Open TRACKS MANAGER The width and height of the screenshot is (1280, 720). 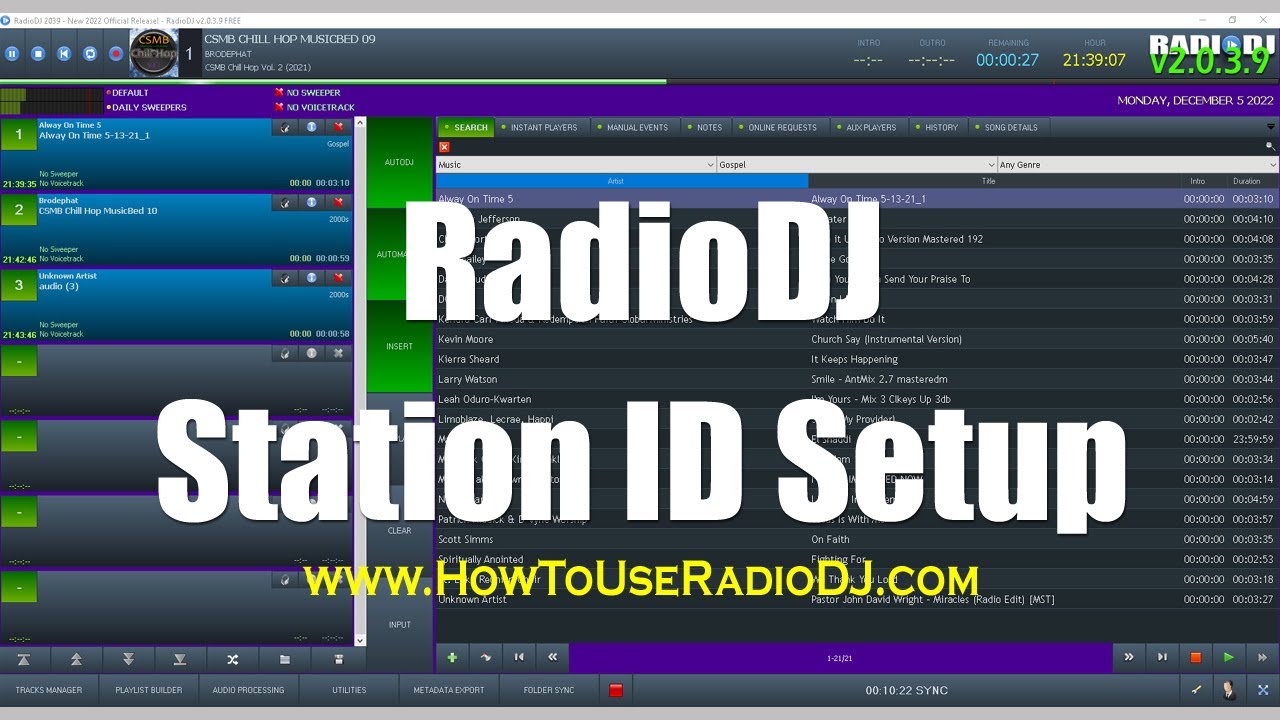click(49, 690)
